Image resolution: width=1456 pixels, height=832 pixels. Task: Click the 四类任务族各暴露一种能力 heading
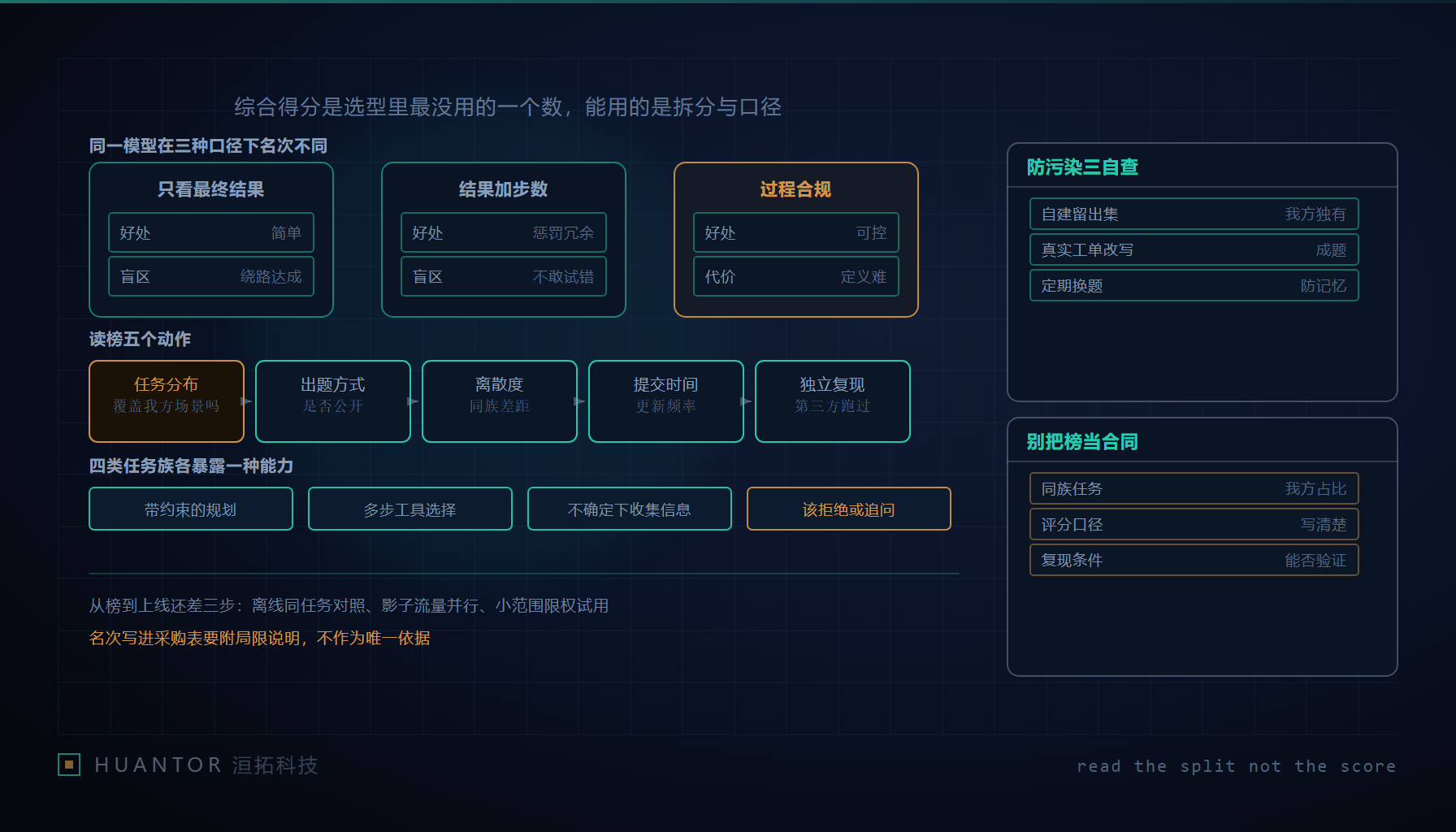[191, 466]
